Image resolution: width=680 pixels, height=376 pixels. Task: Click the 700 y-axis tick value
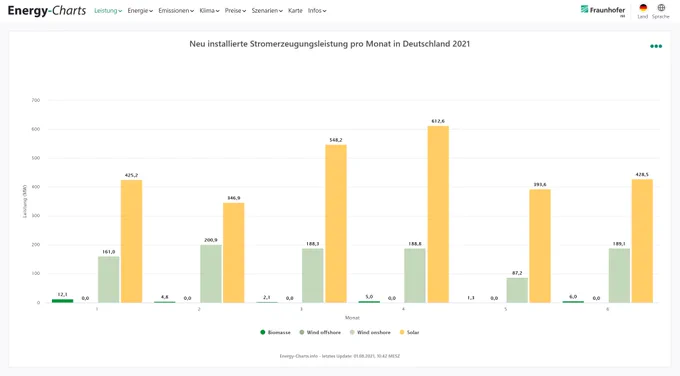(x=36, y=100)
